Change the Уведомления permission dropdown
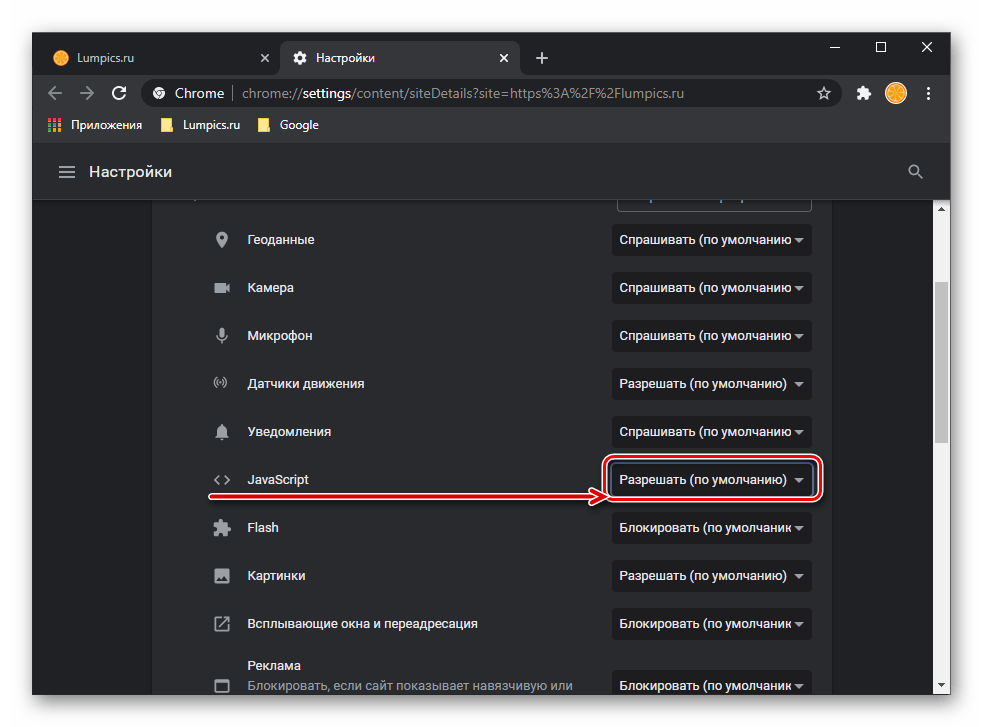This screenshot has width=983, height=727. (711, 432)
